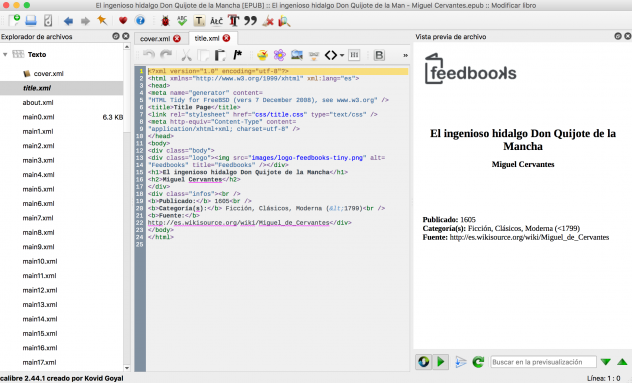Viewport: 632px width, 383px height.
Task: Close the title.xml tab
Action: [227, 38]
